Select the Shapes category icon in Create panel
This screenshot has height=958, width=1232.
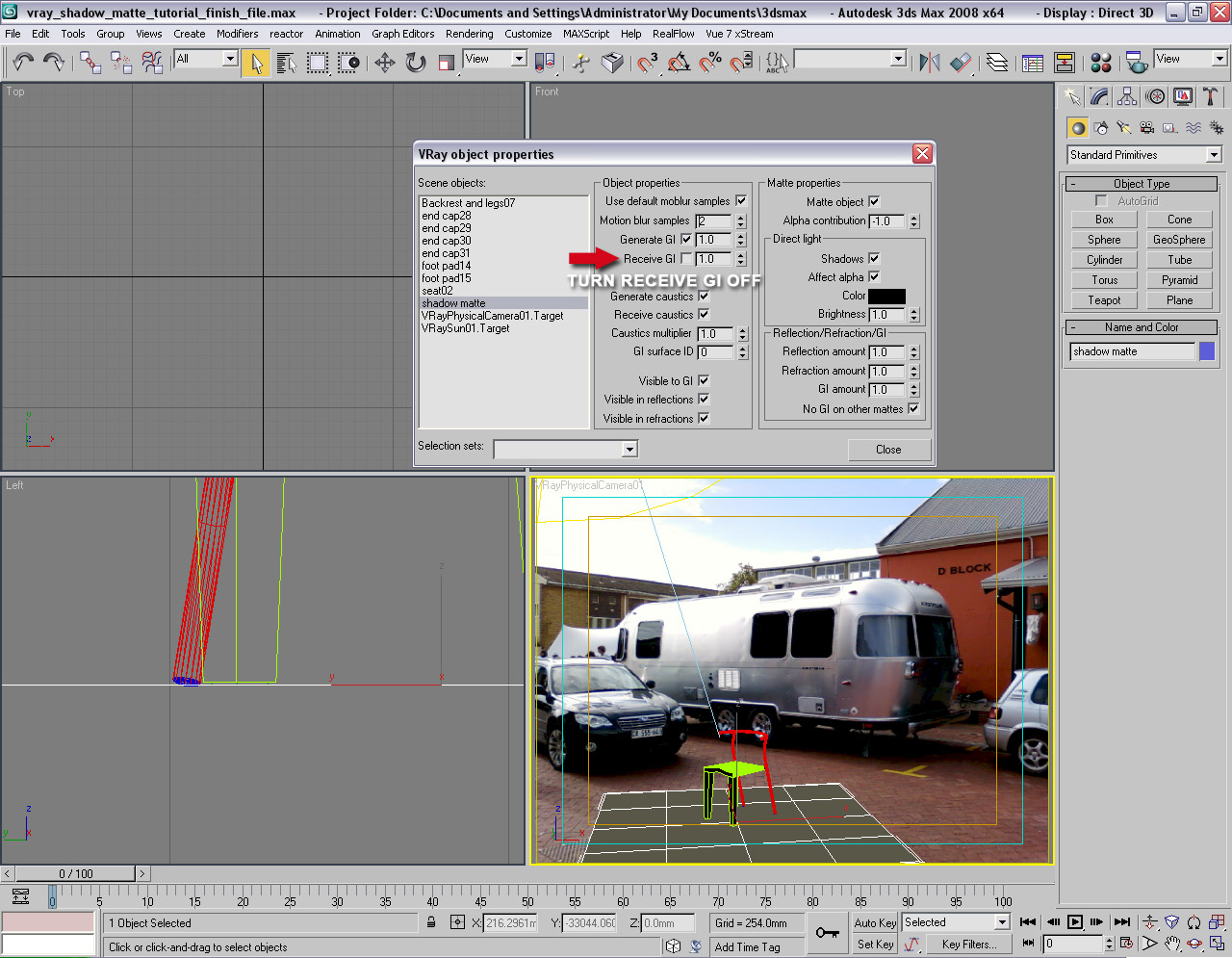click(x=1101, y=128)
